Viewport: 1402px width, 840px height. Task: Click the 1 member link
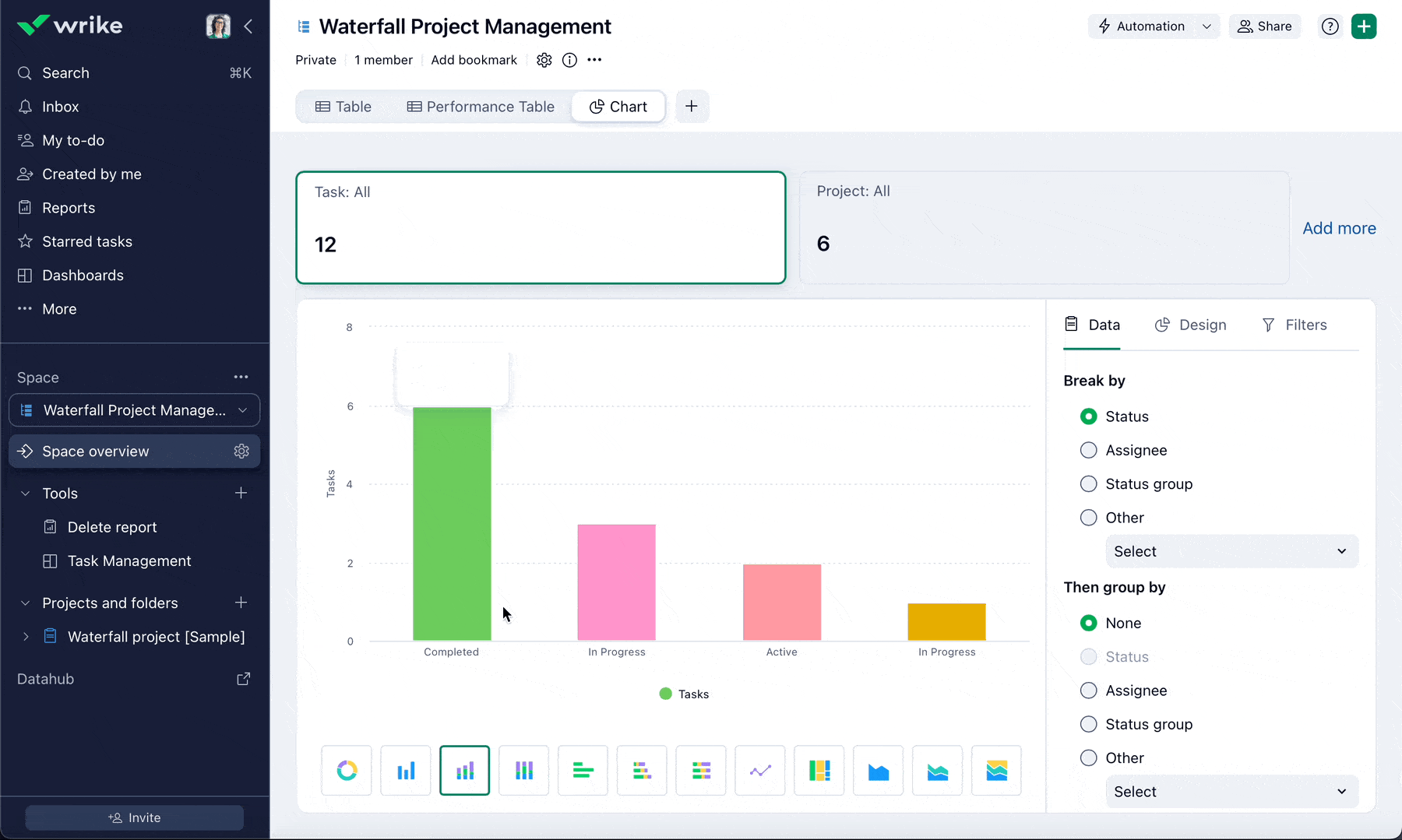[x=383, y=60]
